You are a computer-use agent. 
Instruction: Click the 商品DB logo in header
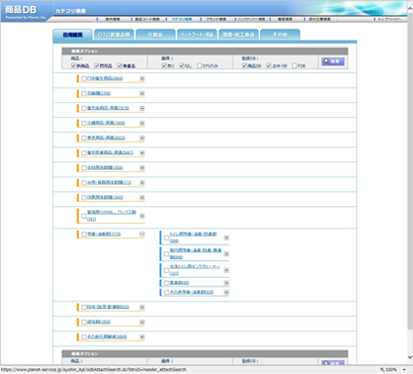pyautogui.click(x=21, y=10)
